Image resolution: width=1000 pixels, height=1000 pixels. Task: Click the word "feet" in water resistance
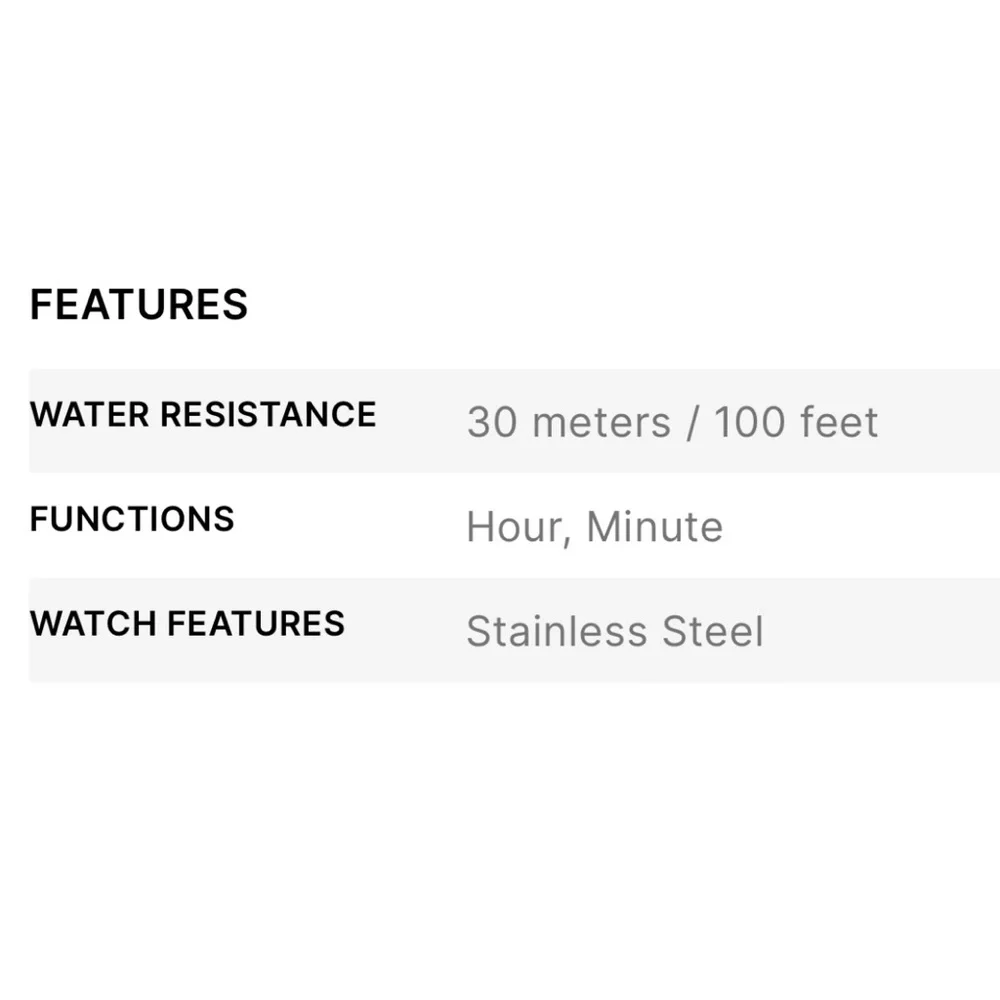pyautogui.click(x=838, y=422)
